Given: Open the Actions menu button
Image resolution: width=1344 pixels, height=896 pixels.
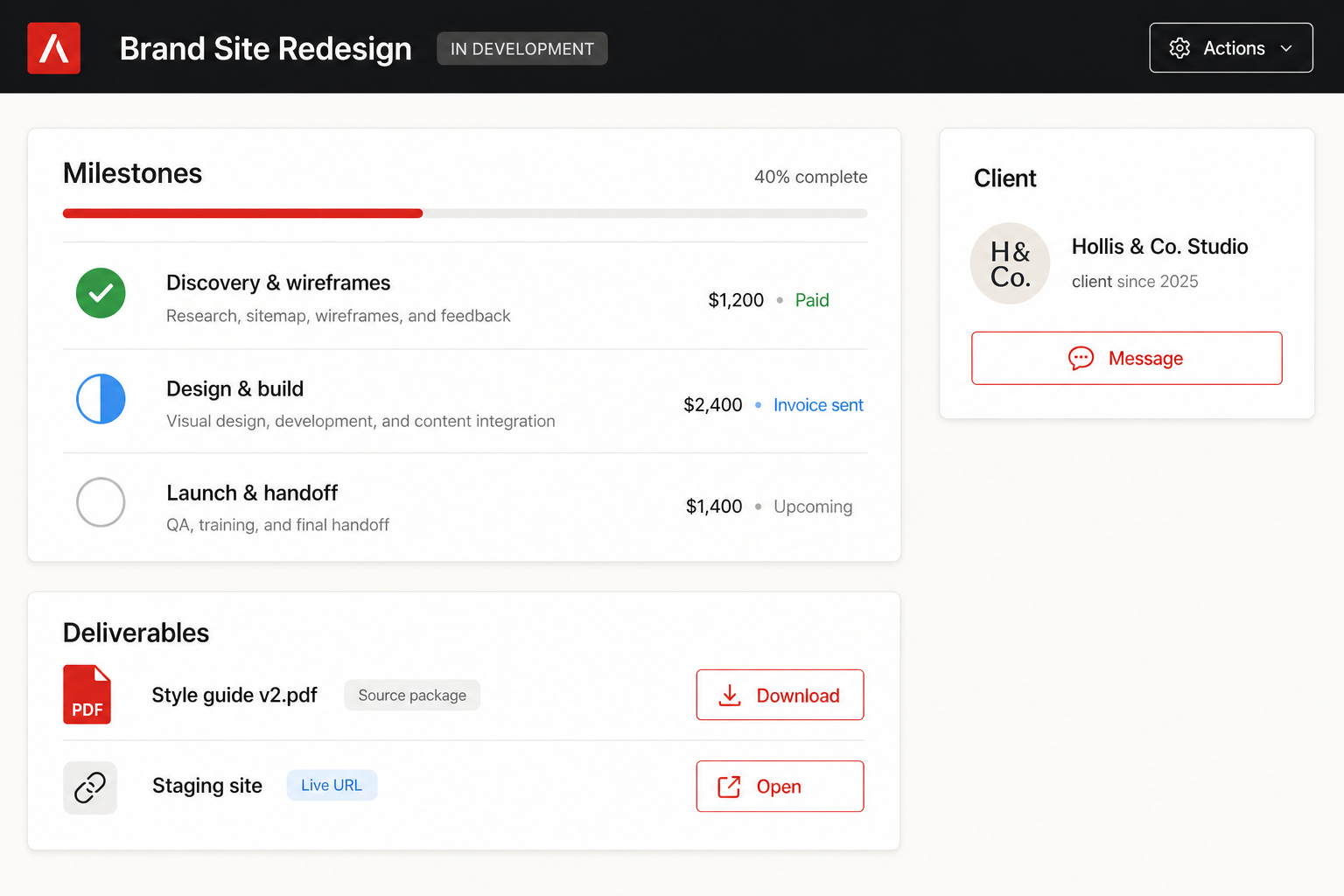Looking at the screenshot, I should pos(1231,48).
